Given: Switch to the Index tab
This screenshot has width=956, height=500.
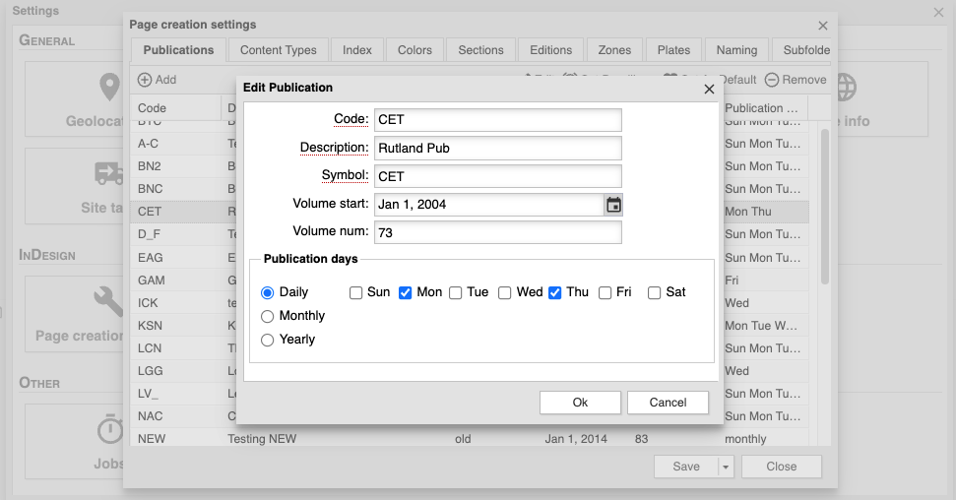Looking at the screenshot, I should coord(357,50).
